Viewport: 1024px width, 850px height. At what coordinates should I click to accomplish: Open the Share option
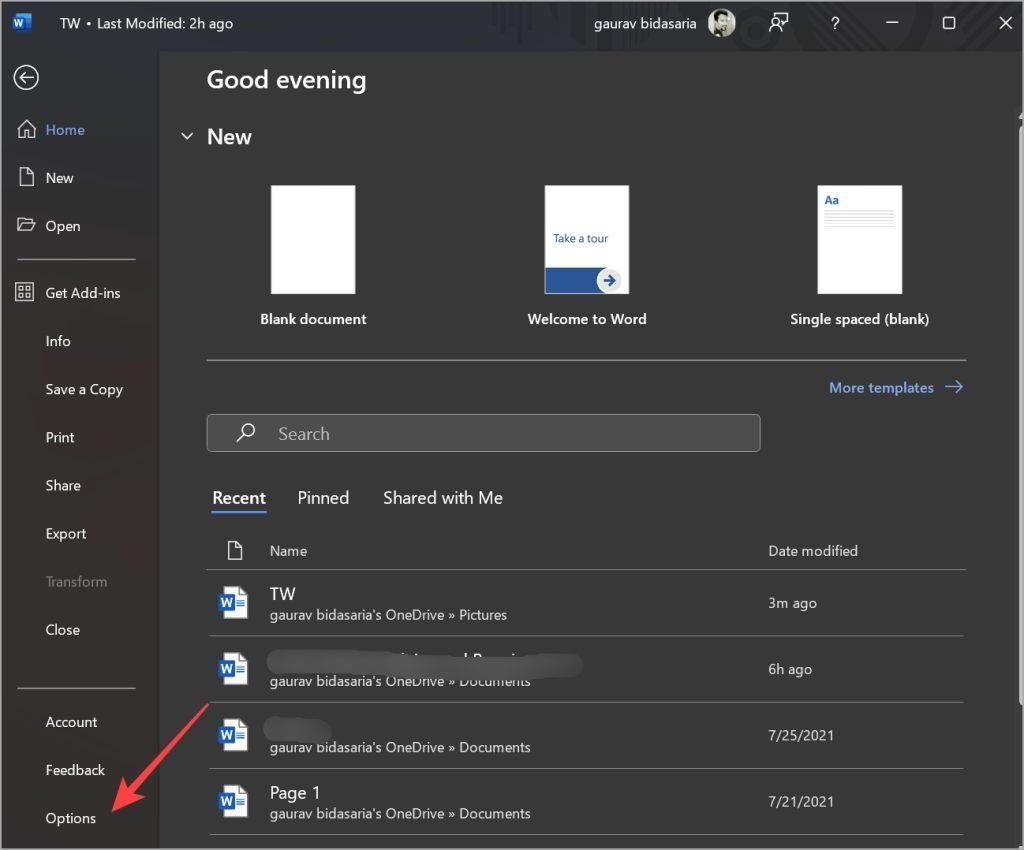pyautogui.click(x=63, y=485)
